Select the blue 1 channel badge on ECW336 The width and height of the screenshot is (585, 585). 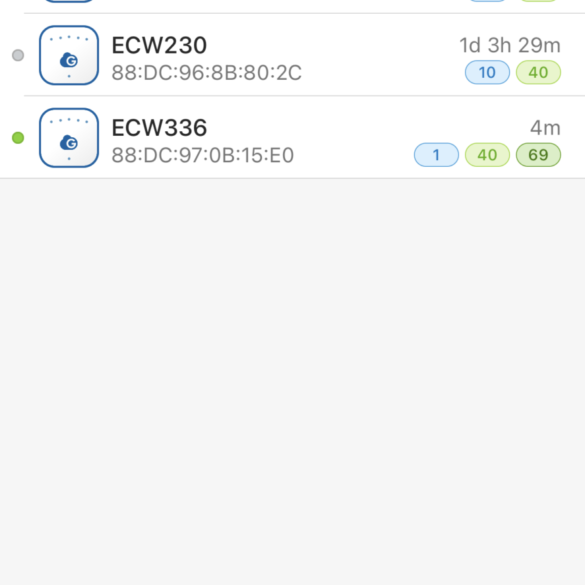[437, 155]
